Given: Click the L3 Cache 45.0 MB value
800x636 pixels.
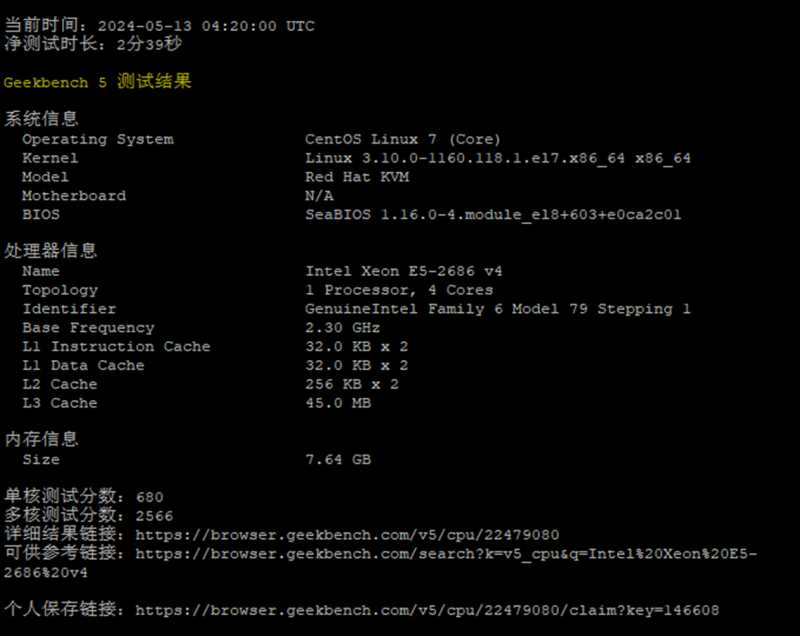Looking at the screenshot, I should [x=338, y=403].
